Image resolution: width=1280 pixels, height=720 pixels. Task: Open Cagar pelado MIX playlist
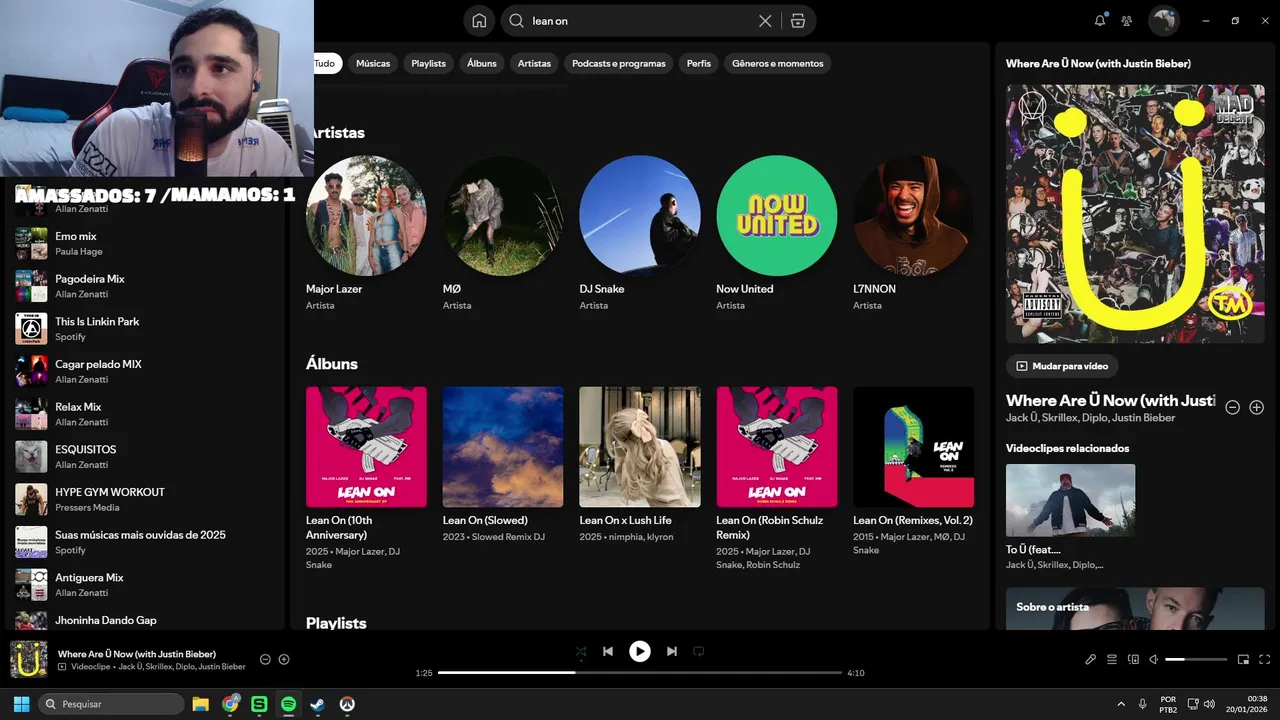[x=146, y=371]
